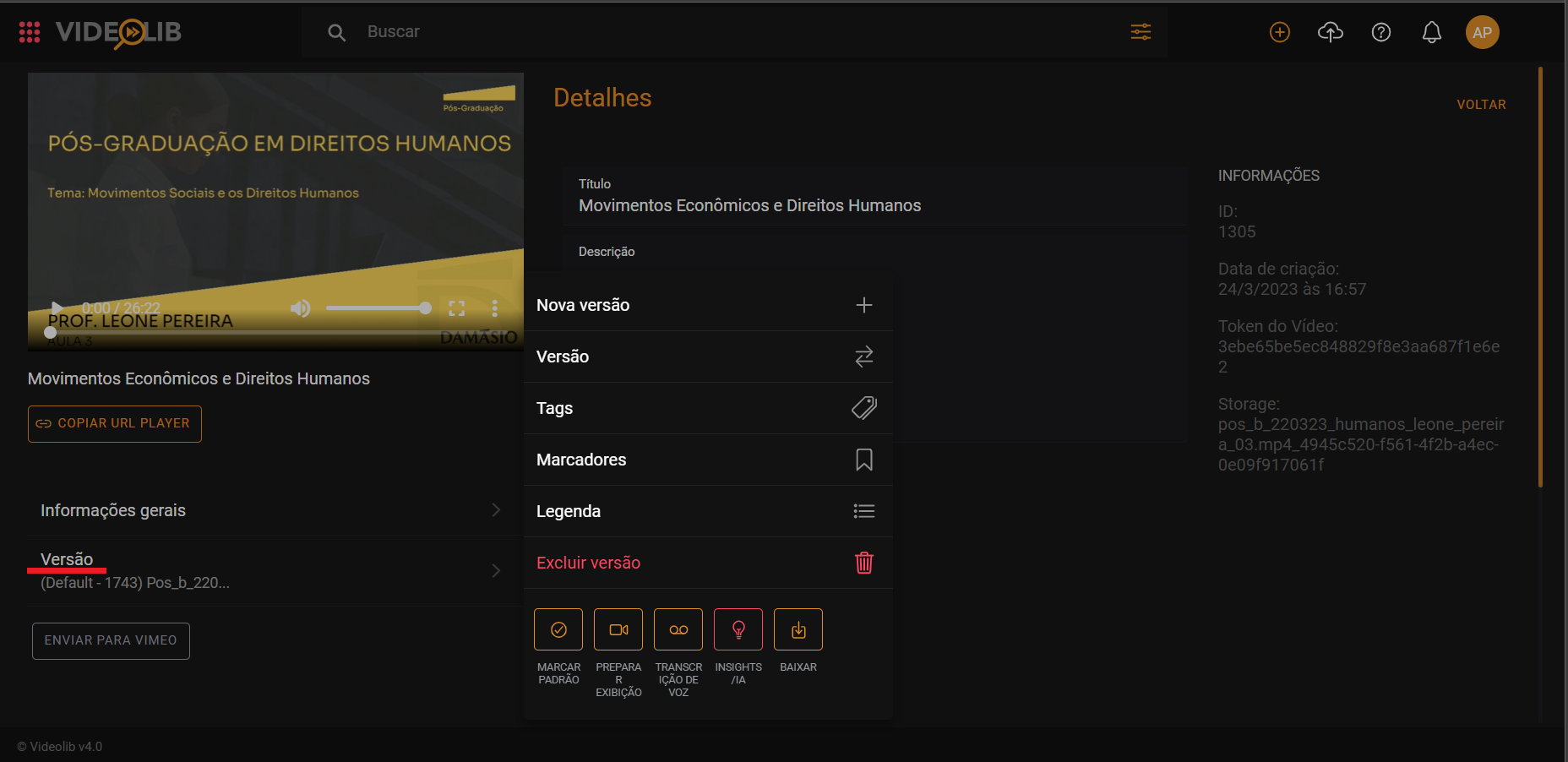
Task: Click Versão swap arrows icon
Action: (863, 357)
